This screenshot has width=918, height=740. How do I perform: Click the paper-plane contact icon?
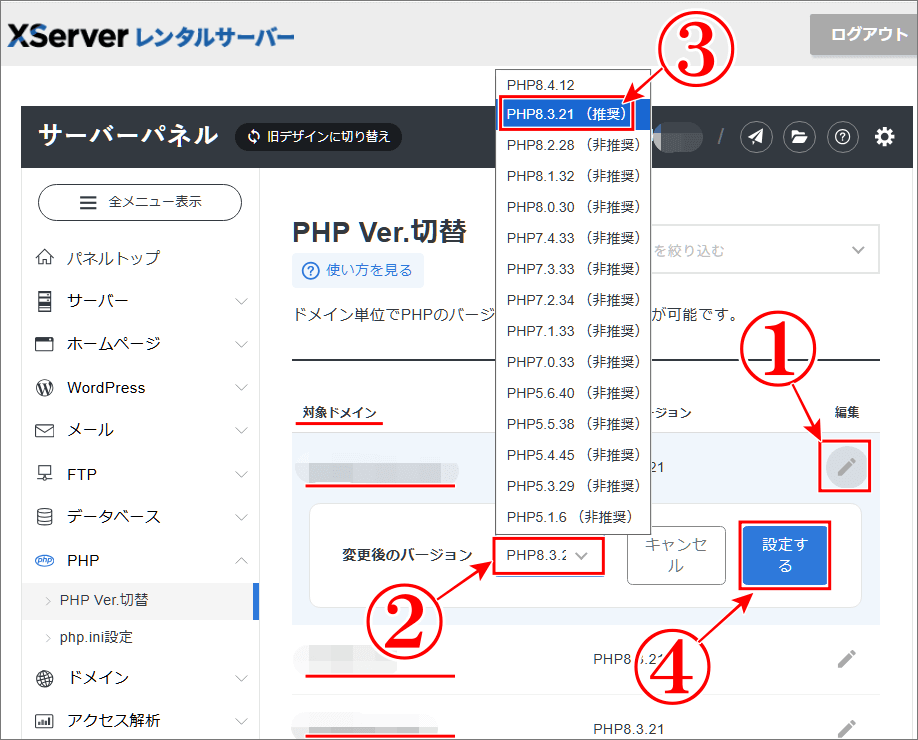tap(756, 137)
